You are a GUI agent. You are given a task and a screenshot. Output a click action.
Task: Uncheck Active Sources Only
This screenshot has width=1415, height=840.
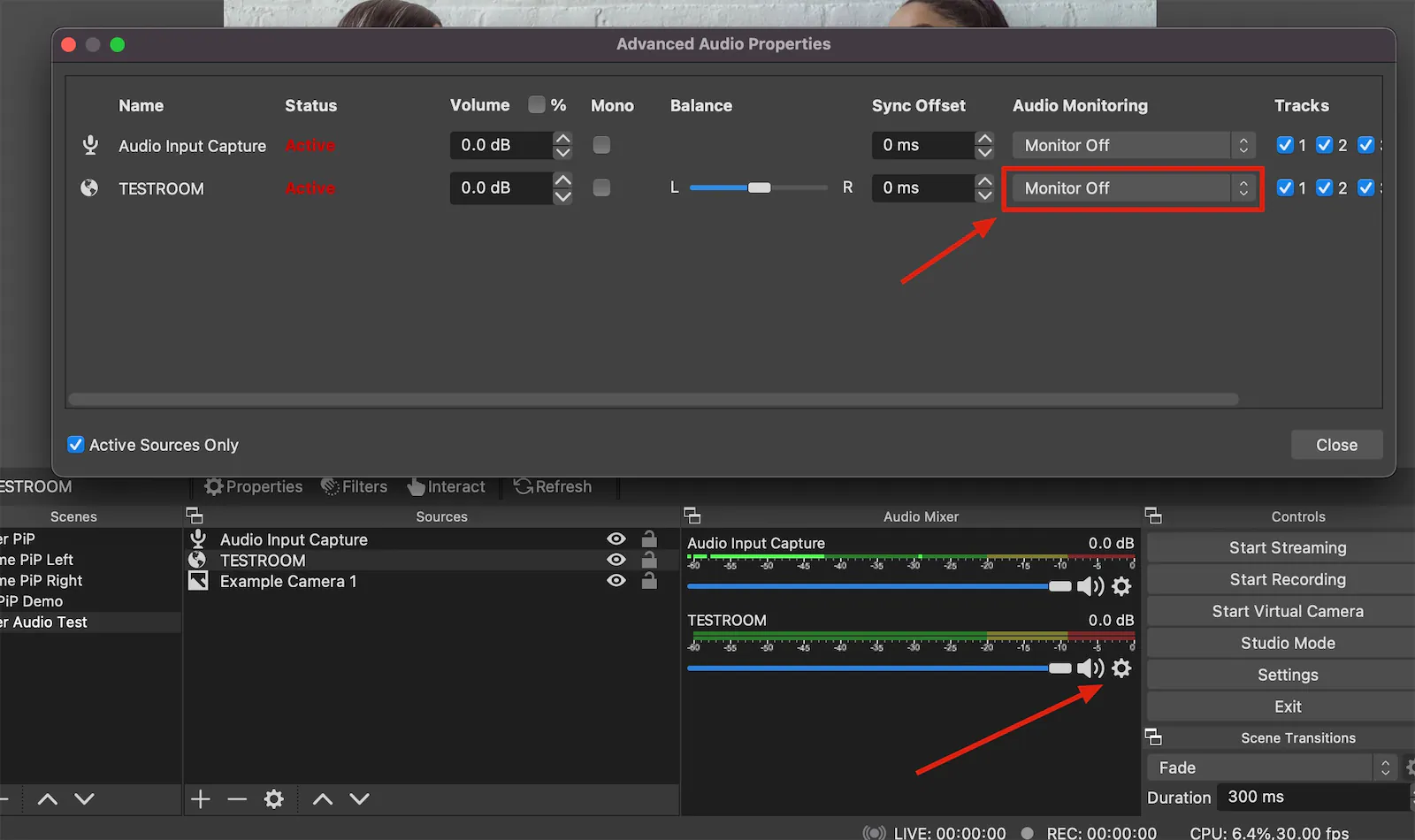76,445
